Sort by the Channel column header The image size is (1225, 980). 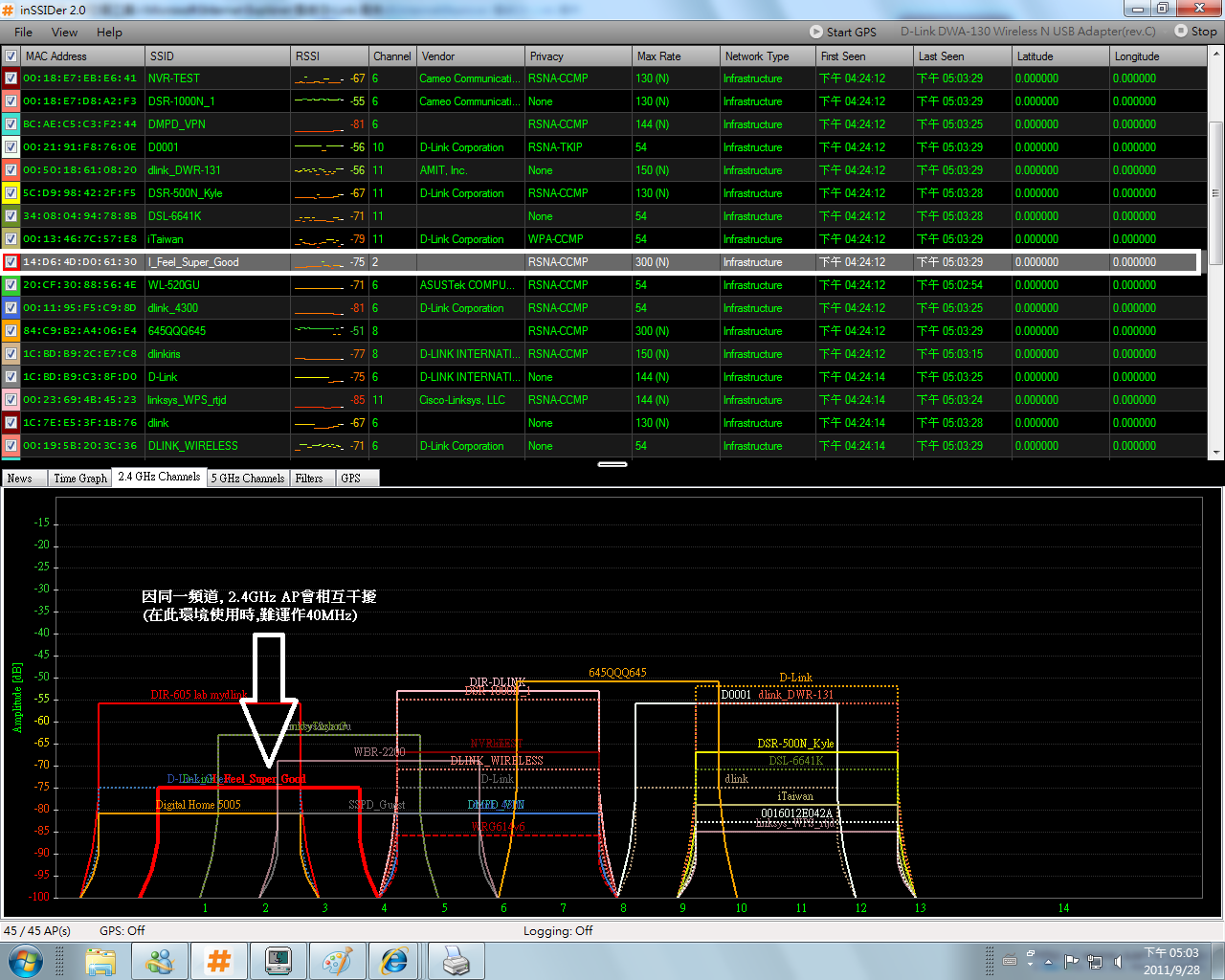point(392,56)
